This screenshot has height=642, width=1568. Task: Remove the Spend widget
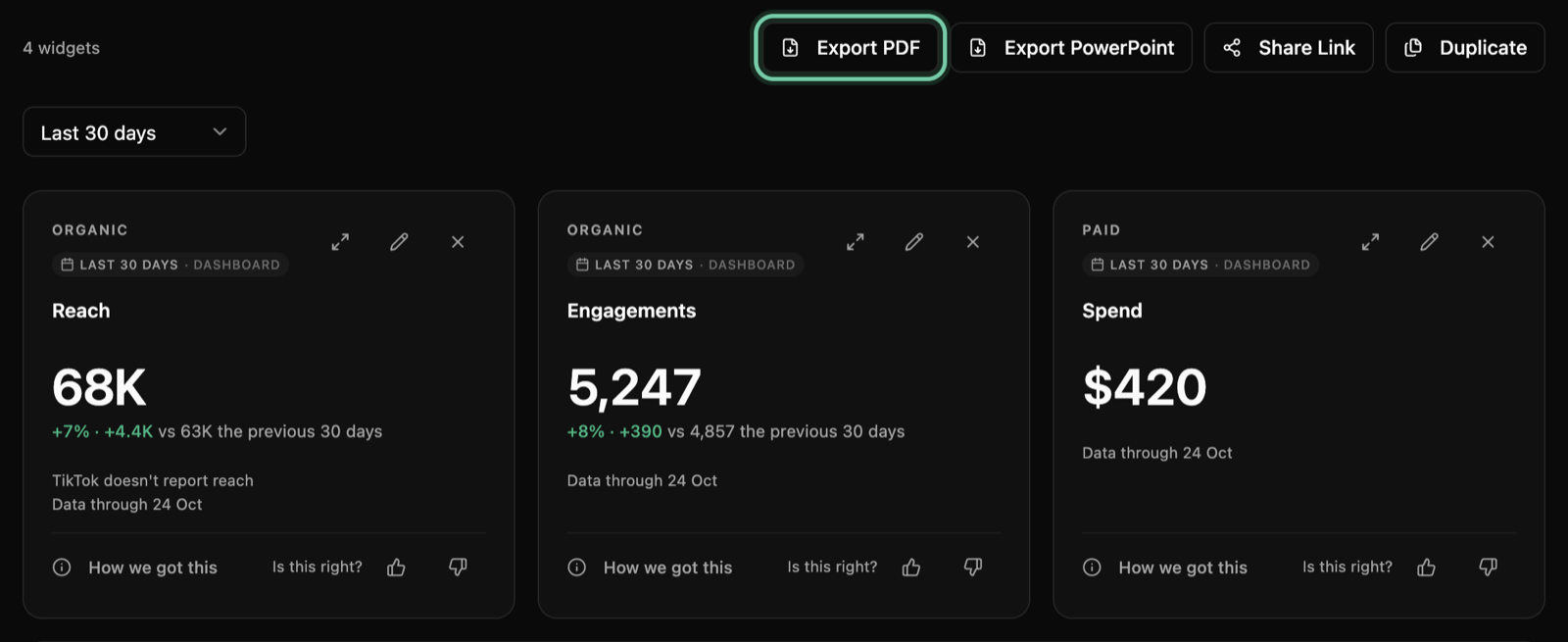click(x=1488, y=242)
